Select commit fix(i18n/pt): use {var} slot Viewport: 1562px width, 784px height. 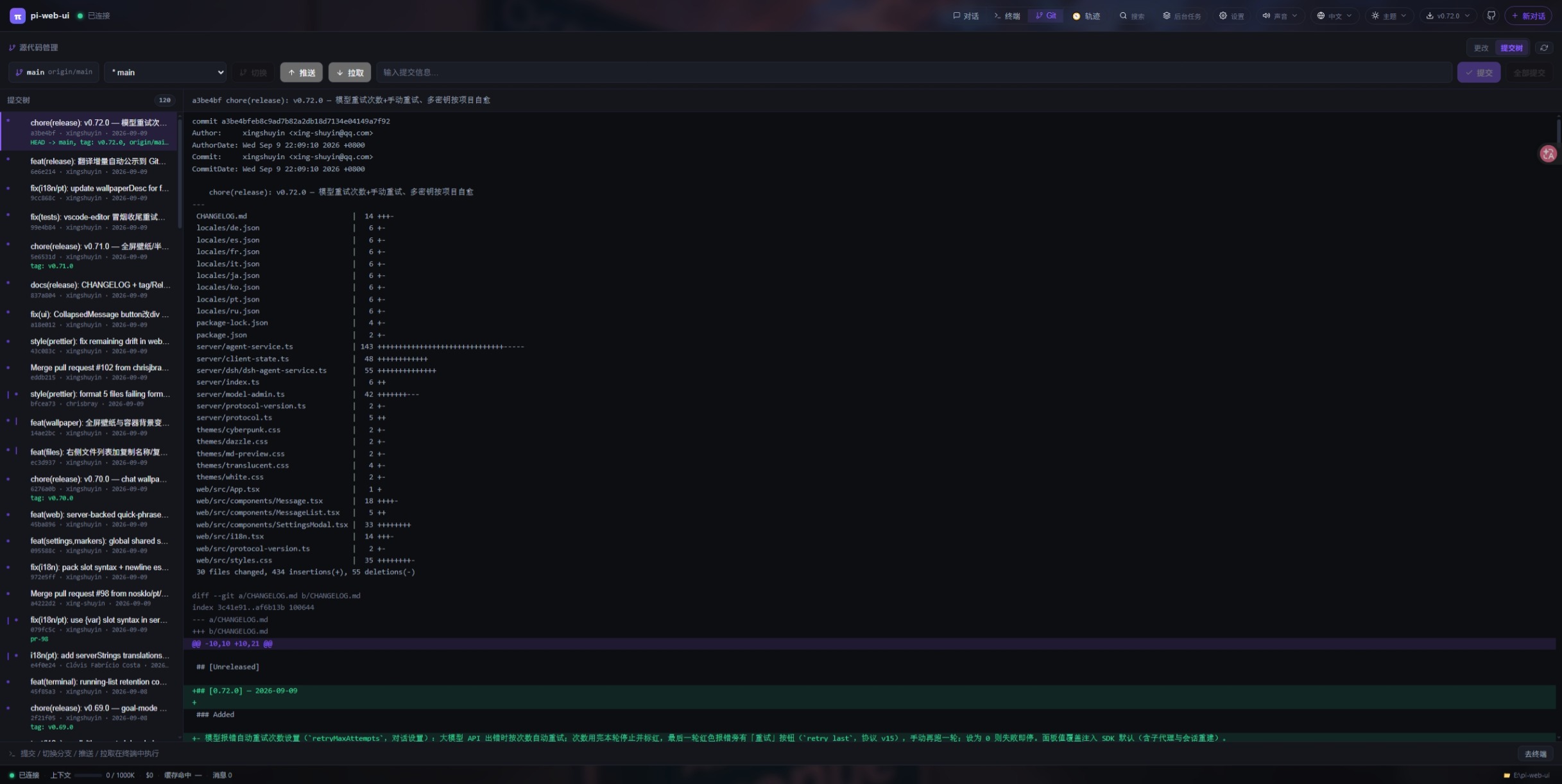(x=90, y=629)
